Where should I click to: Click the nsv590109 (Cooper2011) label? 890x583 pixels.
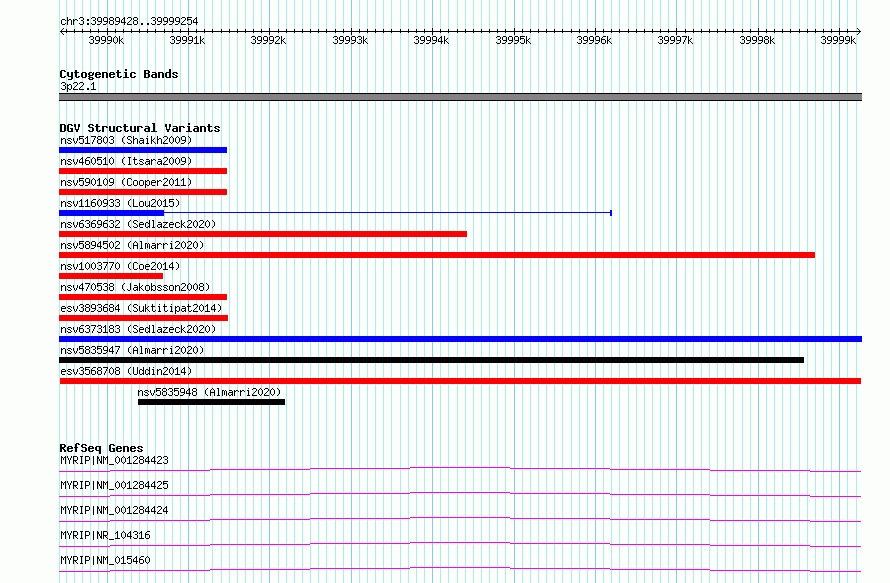click(126, 182)
